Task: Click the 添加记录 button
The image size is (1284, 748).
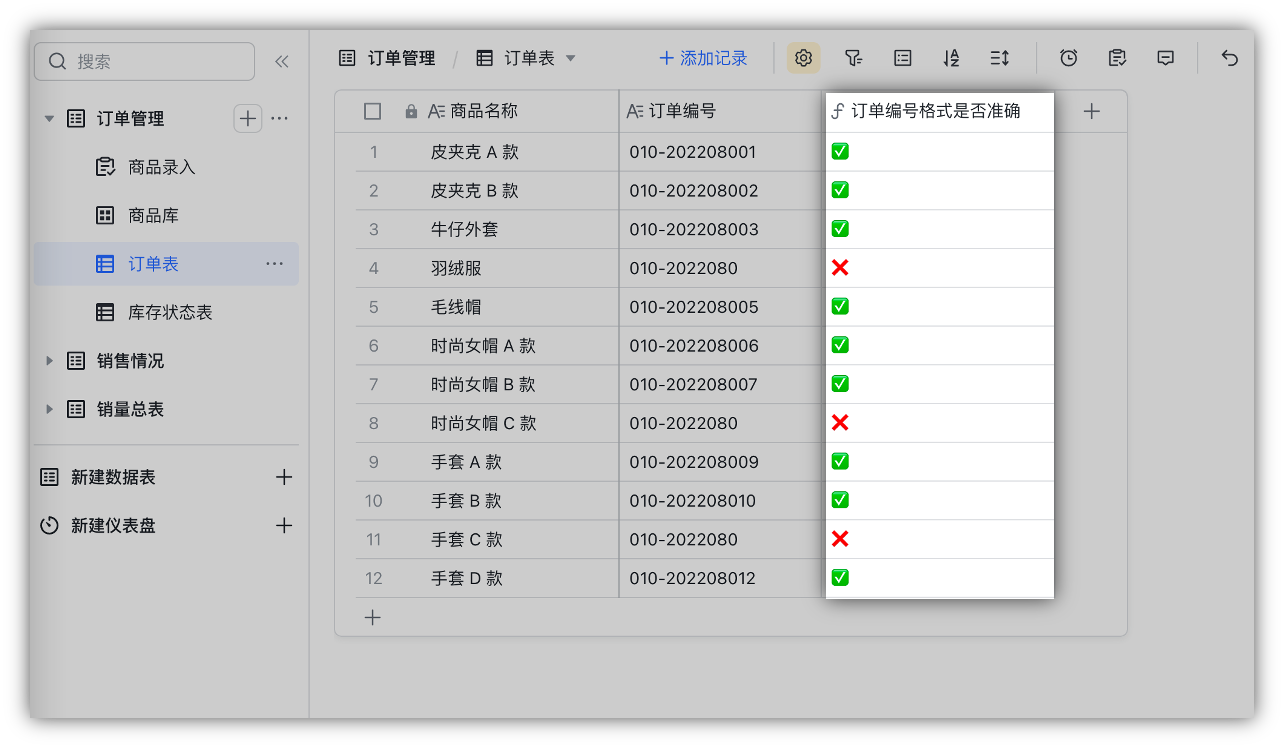Action: pyautogui.click(x=703, y=58)
